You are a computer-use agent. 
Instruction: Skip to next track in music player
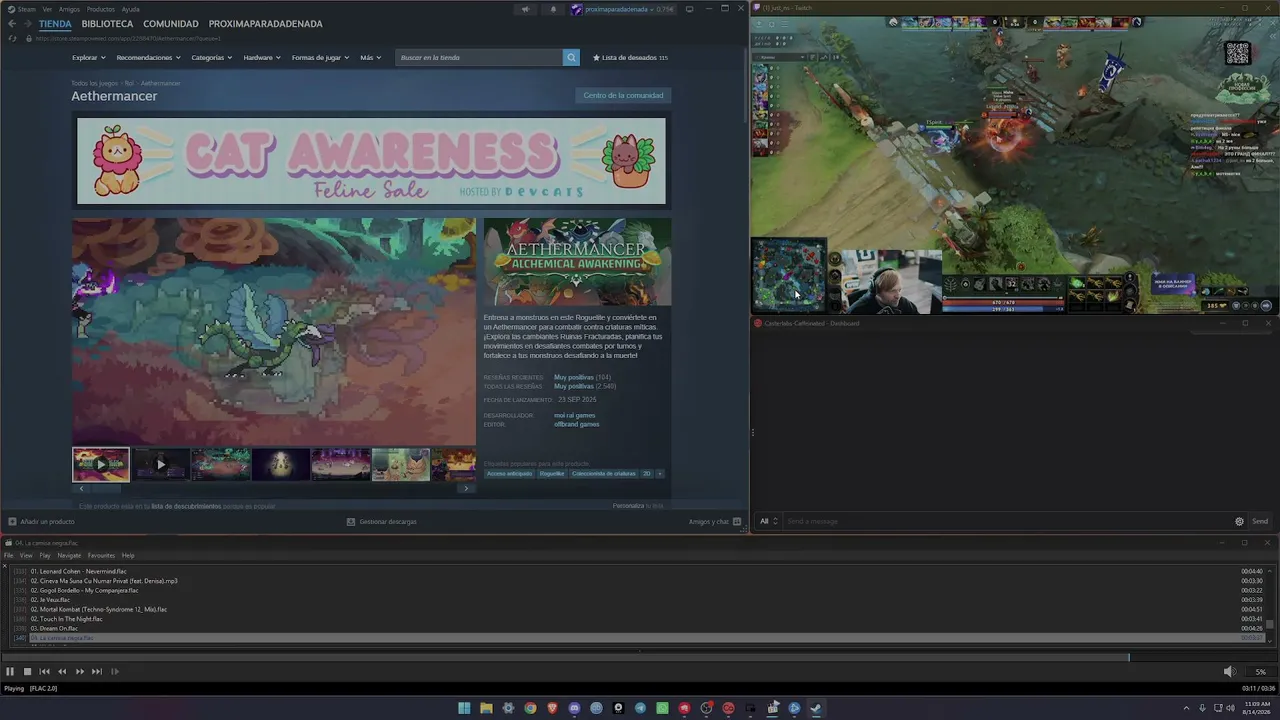point(97,672)
